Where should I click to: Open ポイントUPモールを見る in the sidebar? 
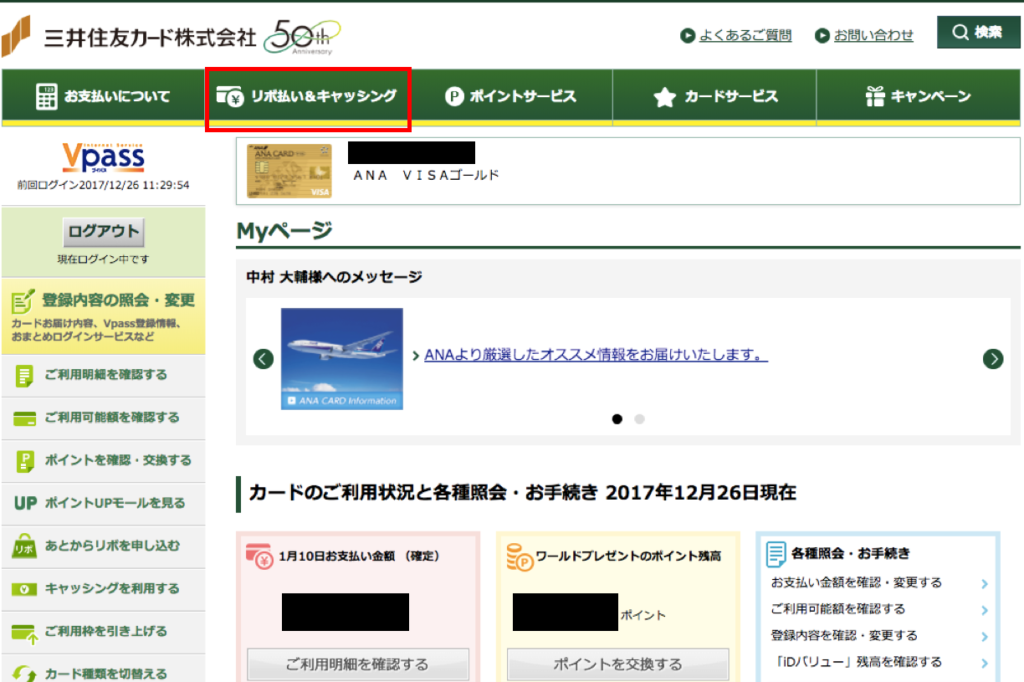[103, 504]
